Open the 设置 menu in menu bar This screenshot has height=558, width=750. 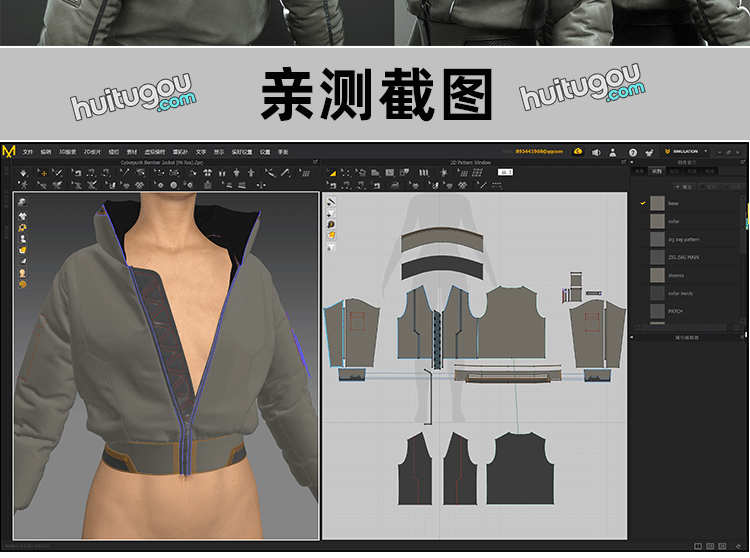pyautogui.click(x=265, y=152)
